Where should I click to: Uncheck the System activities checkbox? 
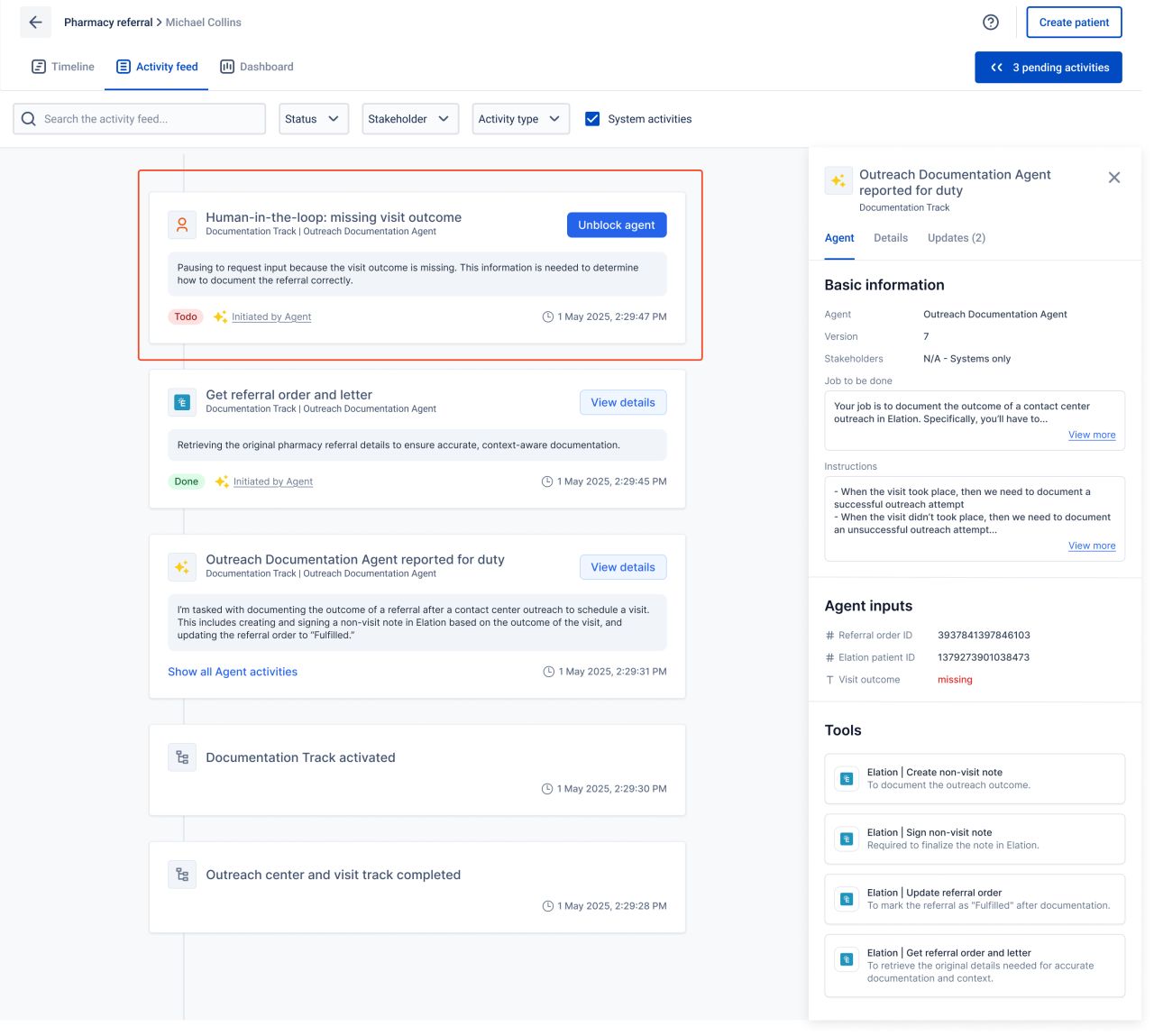(592, 119)
